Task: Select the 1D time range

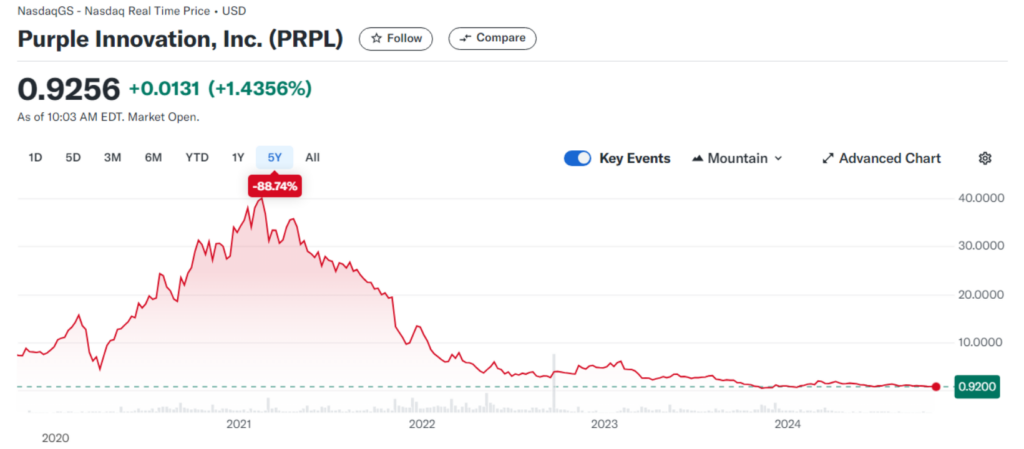Action: [x=36, y=157]
